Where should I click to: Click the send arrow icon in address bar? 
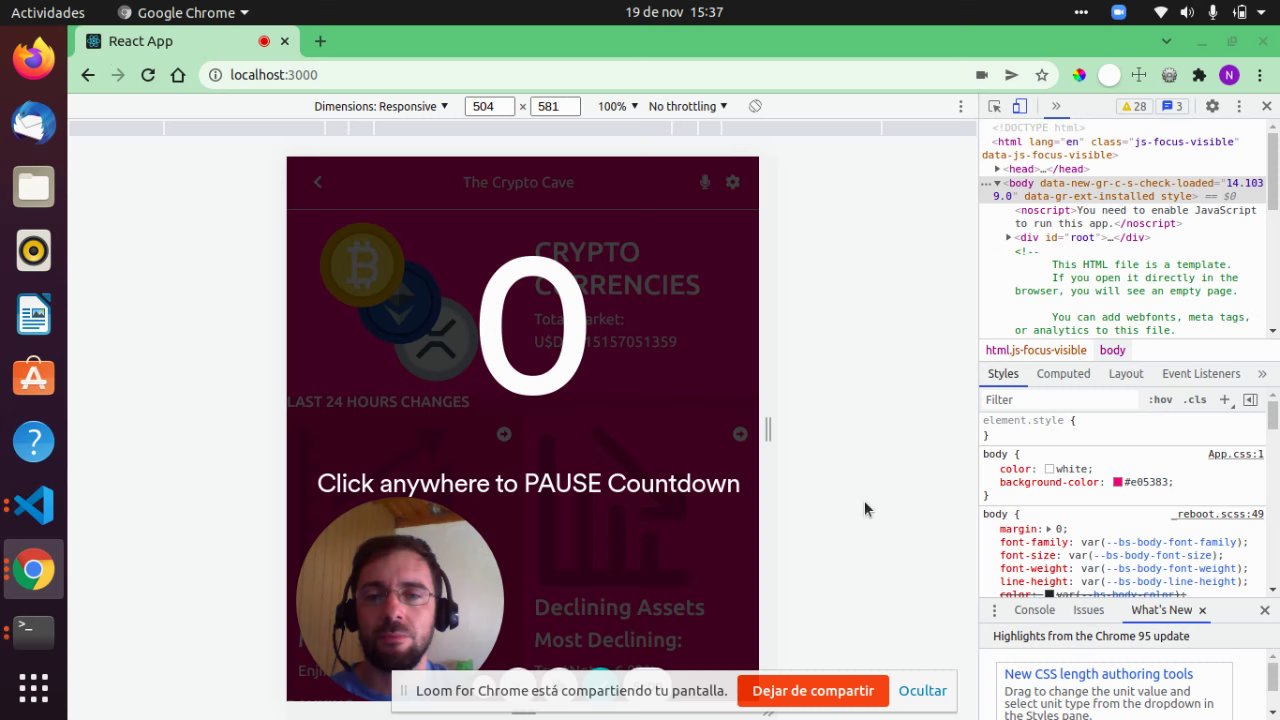pyautogui.click(x=1012, y=75)
